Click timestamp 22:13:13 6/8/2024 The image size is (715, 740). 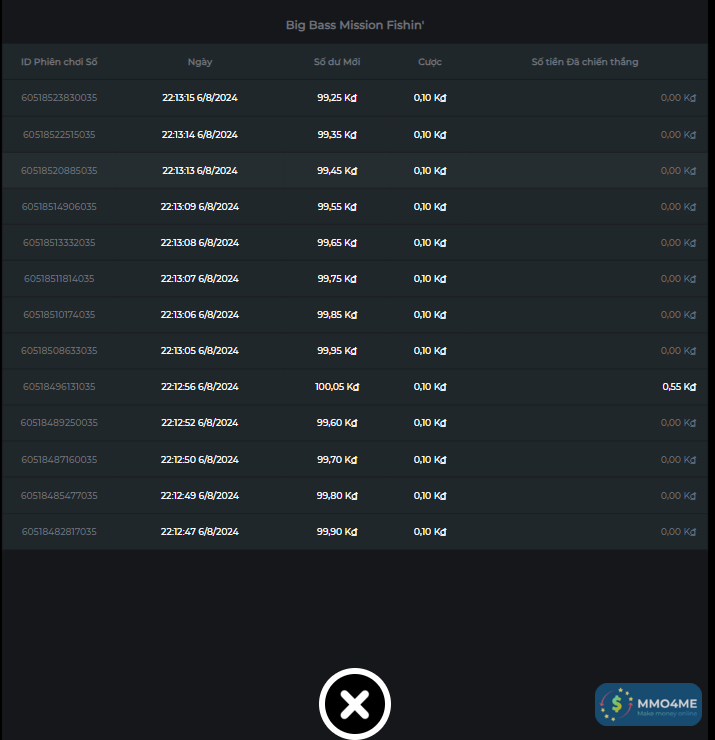click(200, 171)
